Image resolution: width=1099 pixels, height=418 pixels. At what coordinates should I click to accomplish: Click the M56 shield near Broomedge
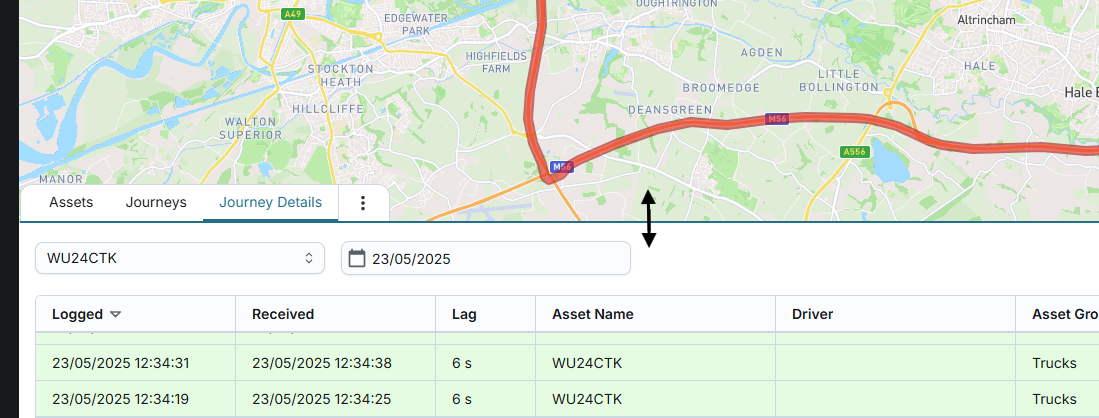[776, 119]
